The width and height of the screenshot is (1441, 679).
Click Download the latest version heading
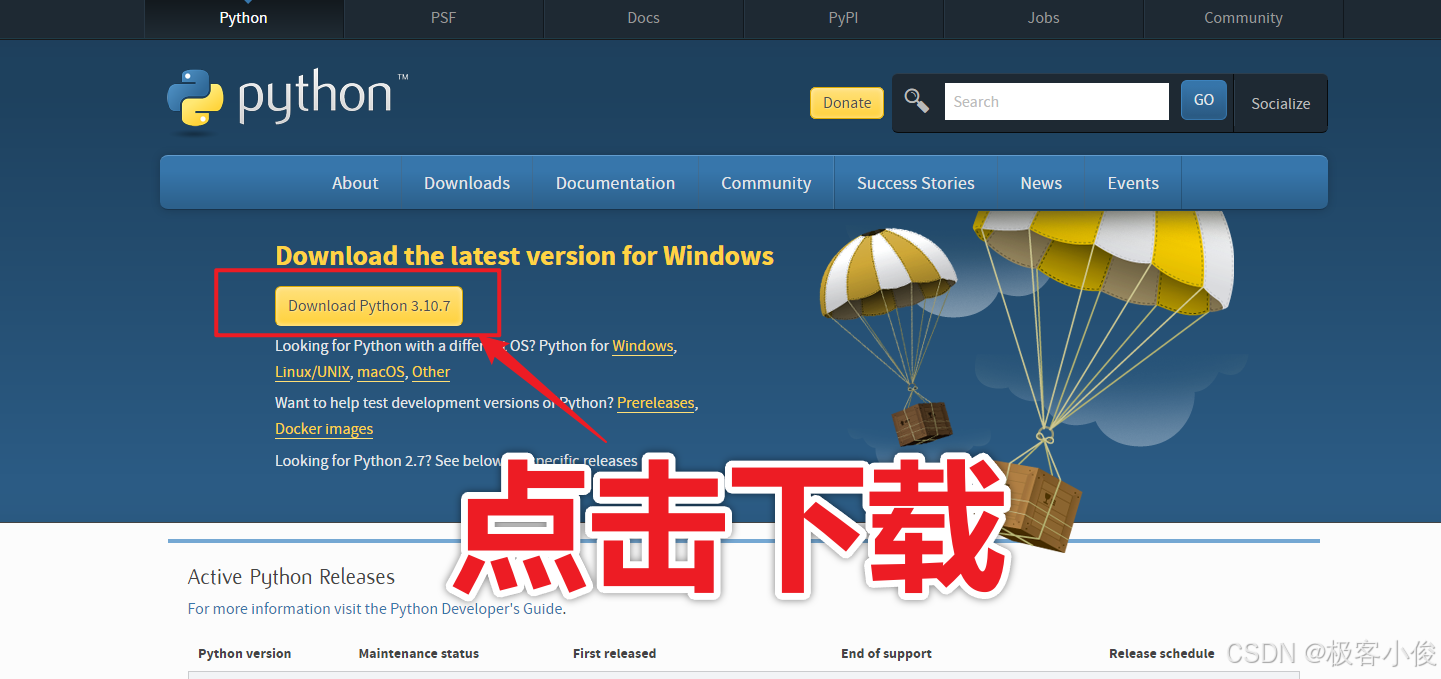[x=524, y=256]
